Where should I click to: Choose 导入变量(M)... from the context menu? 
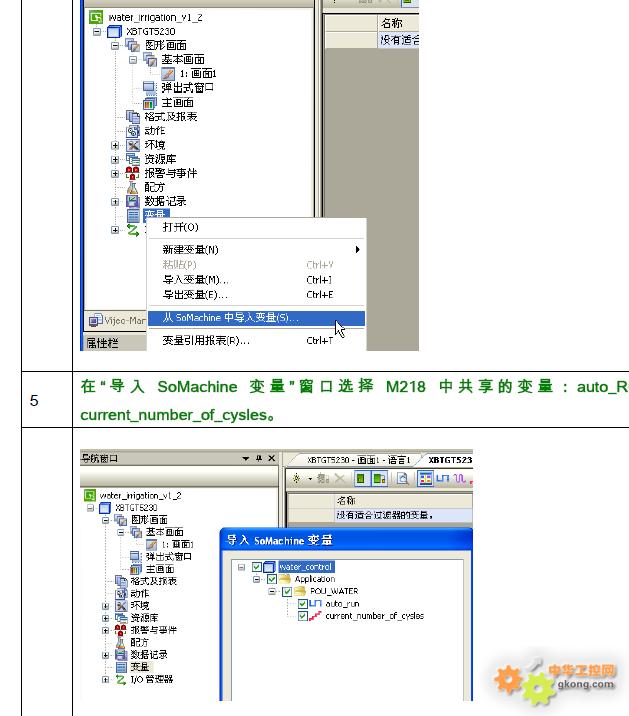256,279
